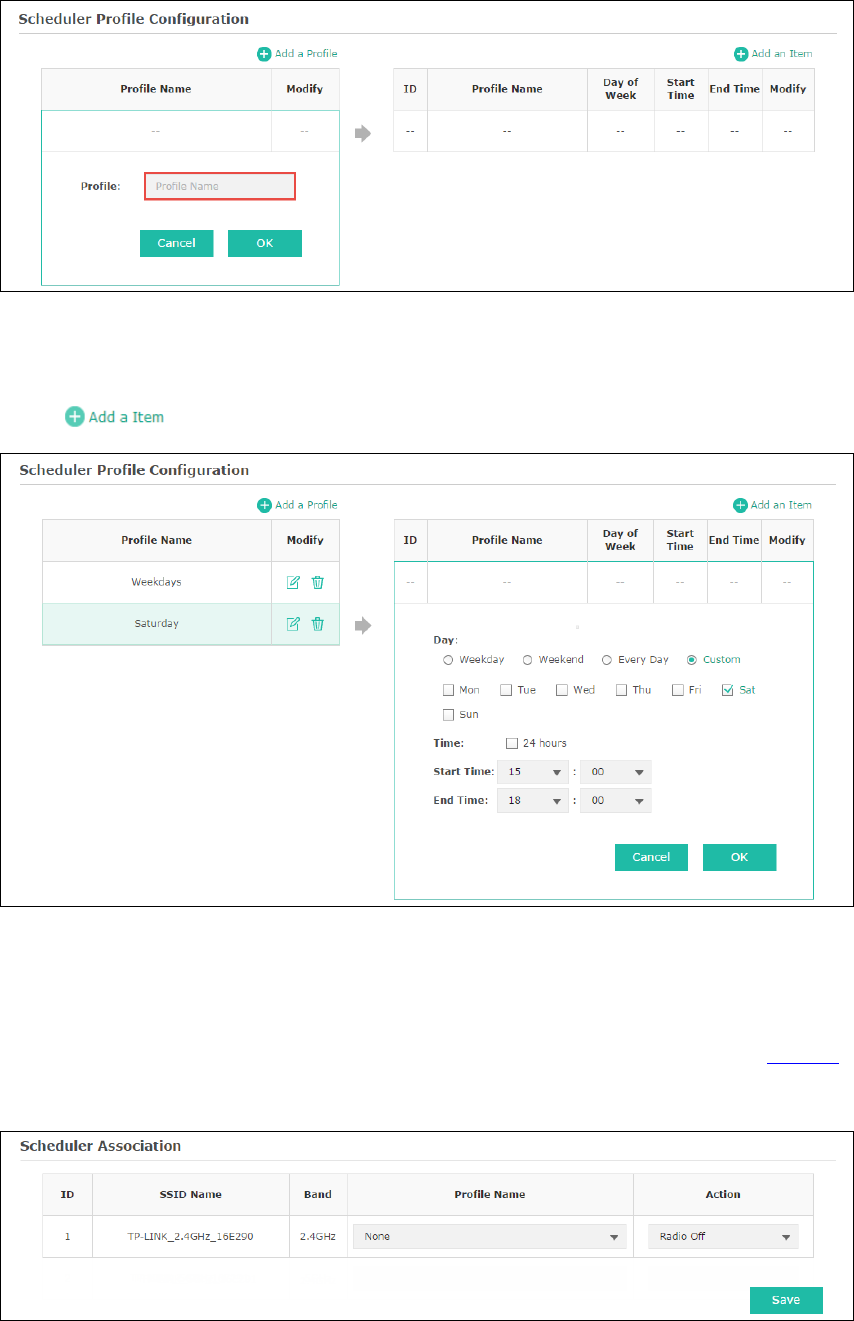Open the Start Time hour dropdown showing 15
The height and width of the screenshot is (1321, 854).
533,772
